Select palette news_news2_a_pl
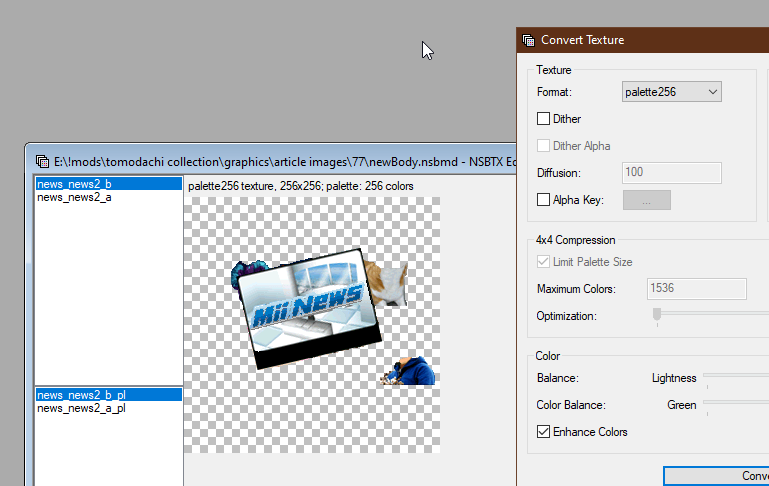 108,408
